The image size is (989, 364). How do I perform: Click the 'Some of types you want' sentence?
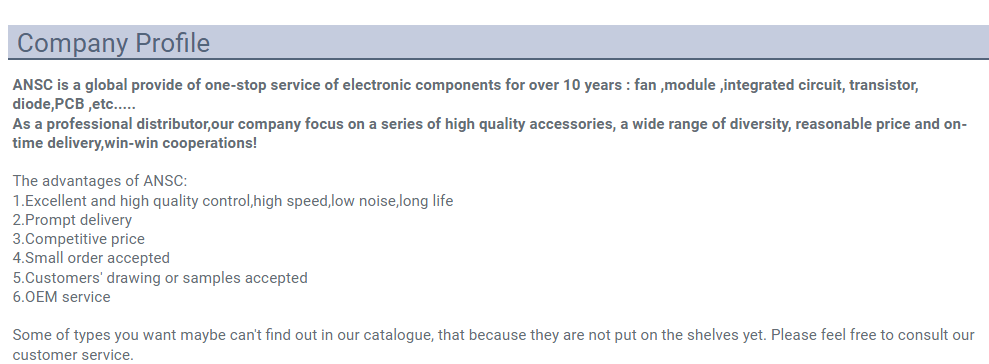[x=494, y=335]
